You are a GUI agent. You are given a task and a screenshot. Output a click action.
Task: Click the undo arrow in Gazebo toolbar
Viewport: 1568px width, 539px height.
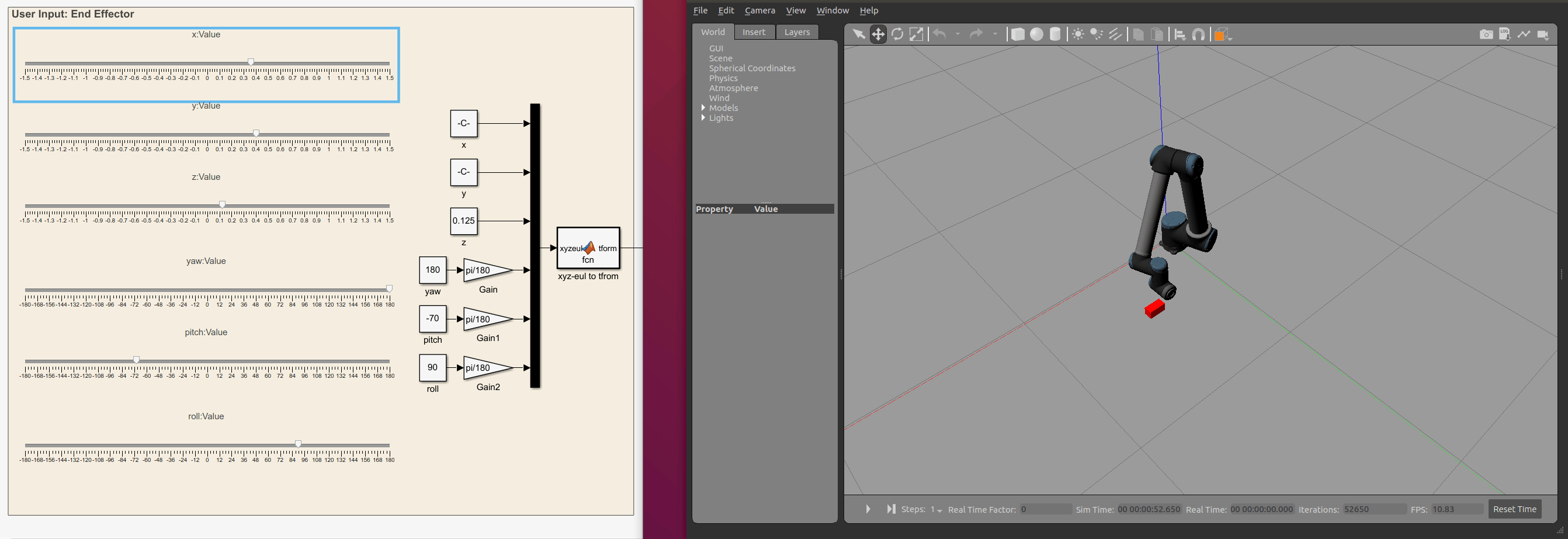coord(939,34)
